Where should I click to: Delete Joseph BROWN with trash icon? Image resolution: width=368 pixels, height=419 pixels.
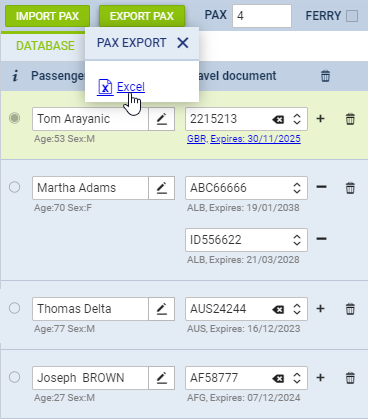coord(350,378)
